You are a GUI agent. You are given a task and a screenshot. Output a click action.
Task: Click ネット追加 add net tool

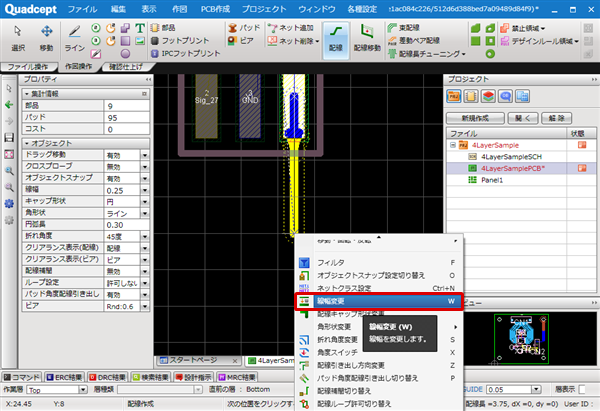point(291,28)
